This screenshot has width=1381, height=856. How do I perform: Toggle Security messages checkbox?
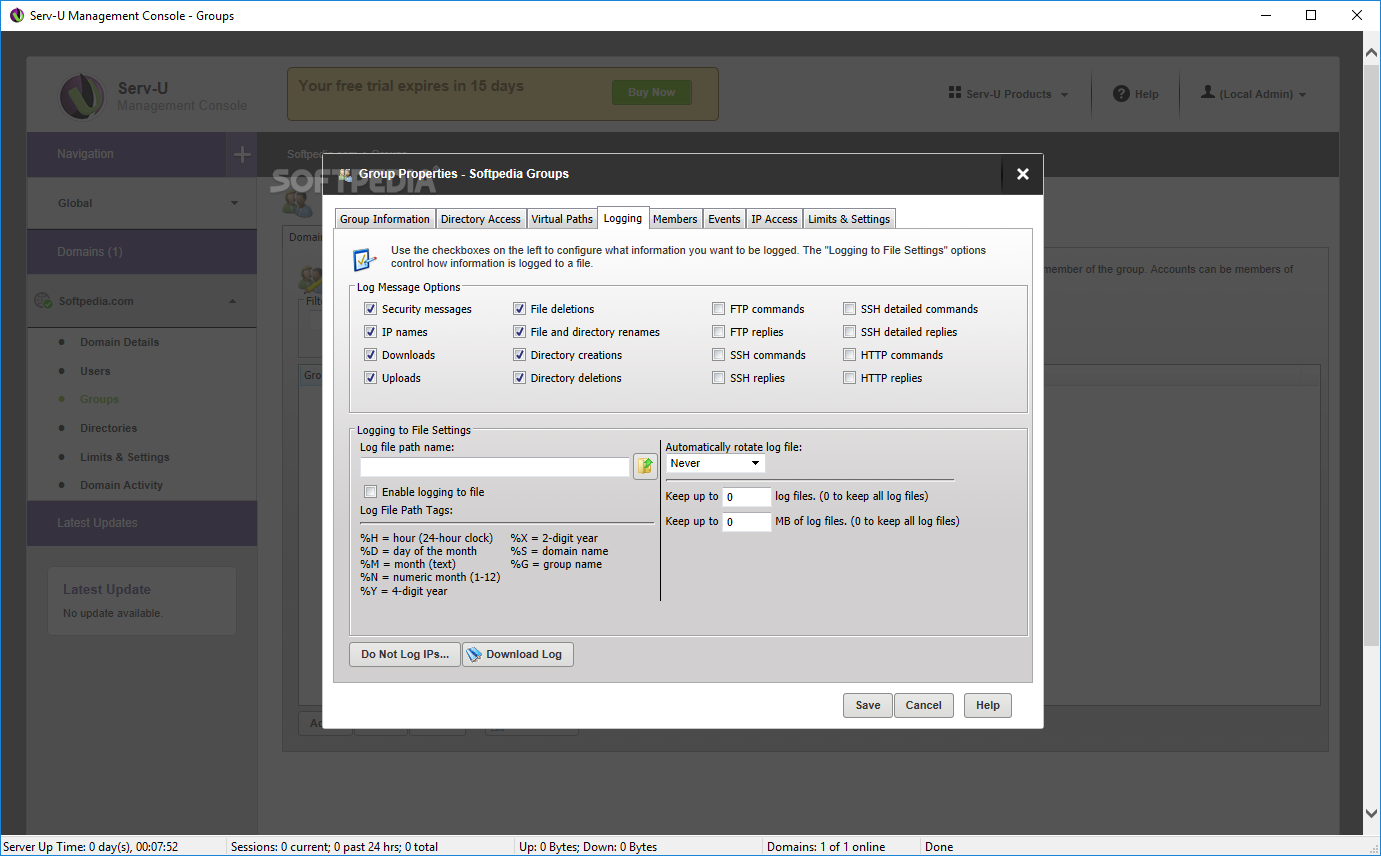coord(371,309)
